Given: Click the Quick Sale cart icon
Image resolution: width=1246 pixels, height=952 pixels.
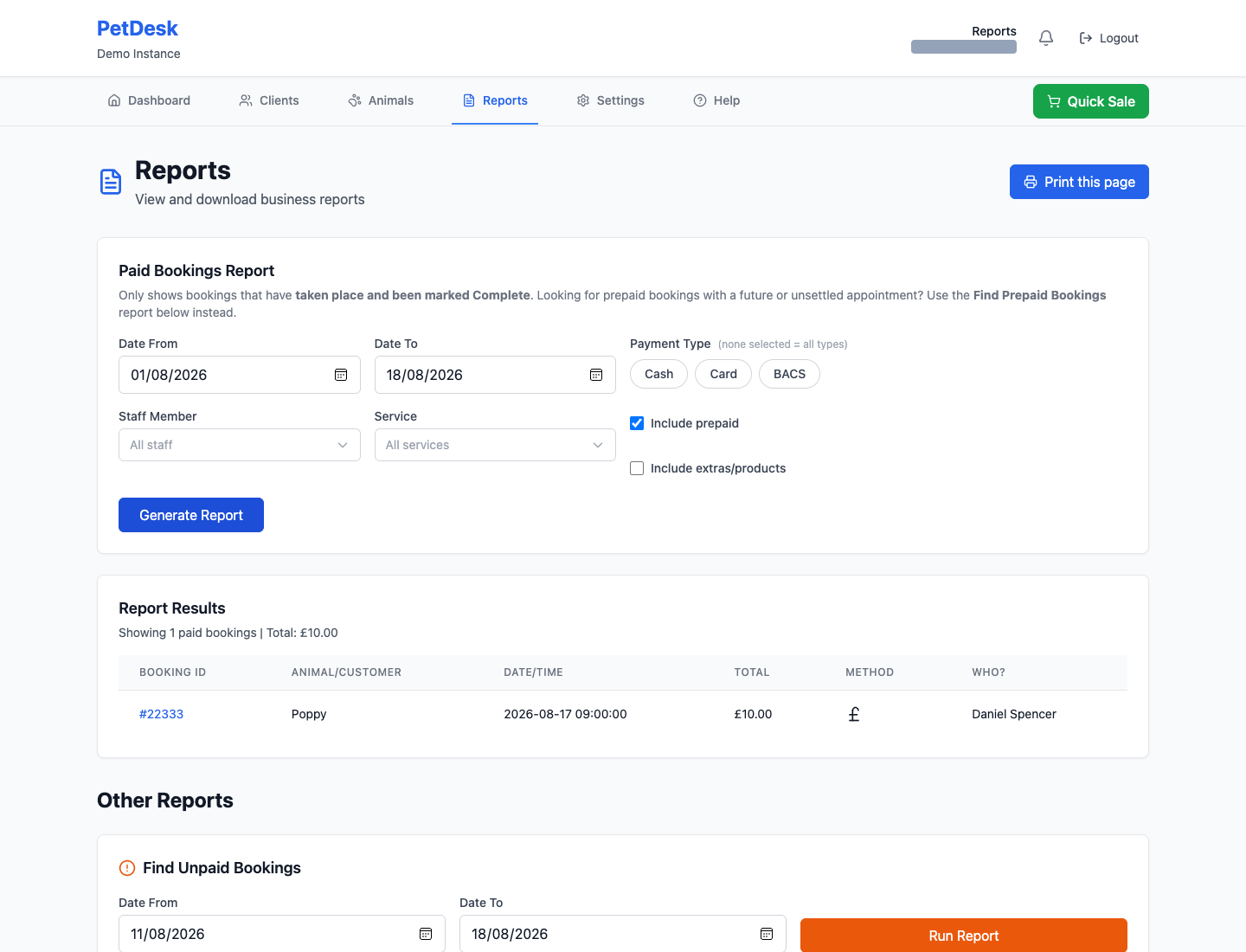Looking at the screenshot, I should click(x=1054, y=101).
